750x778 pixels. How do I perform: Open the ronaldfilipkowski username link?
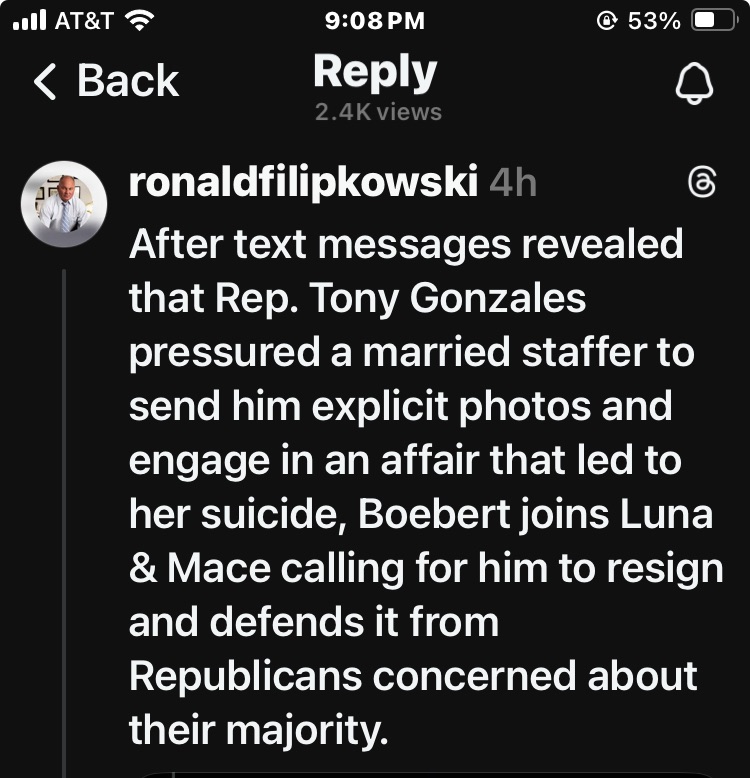(x=303, y=183)
